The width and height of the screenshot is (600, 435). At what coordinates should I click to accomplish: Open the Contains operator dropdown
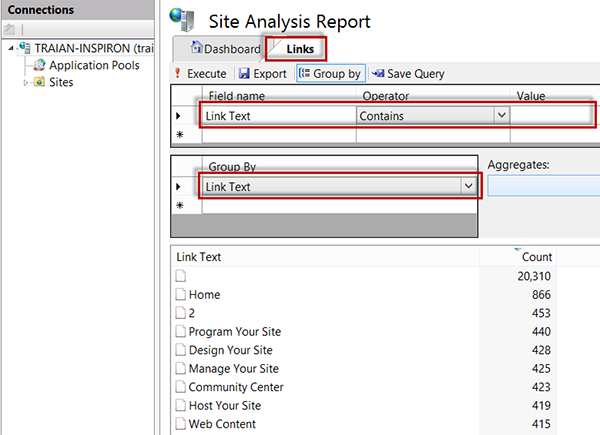click(501, 116)
